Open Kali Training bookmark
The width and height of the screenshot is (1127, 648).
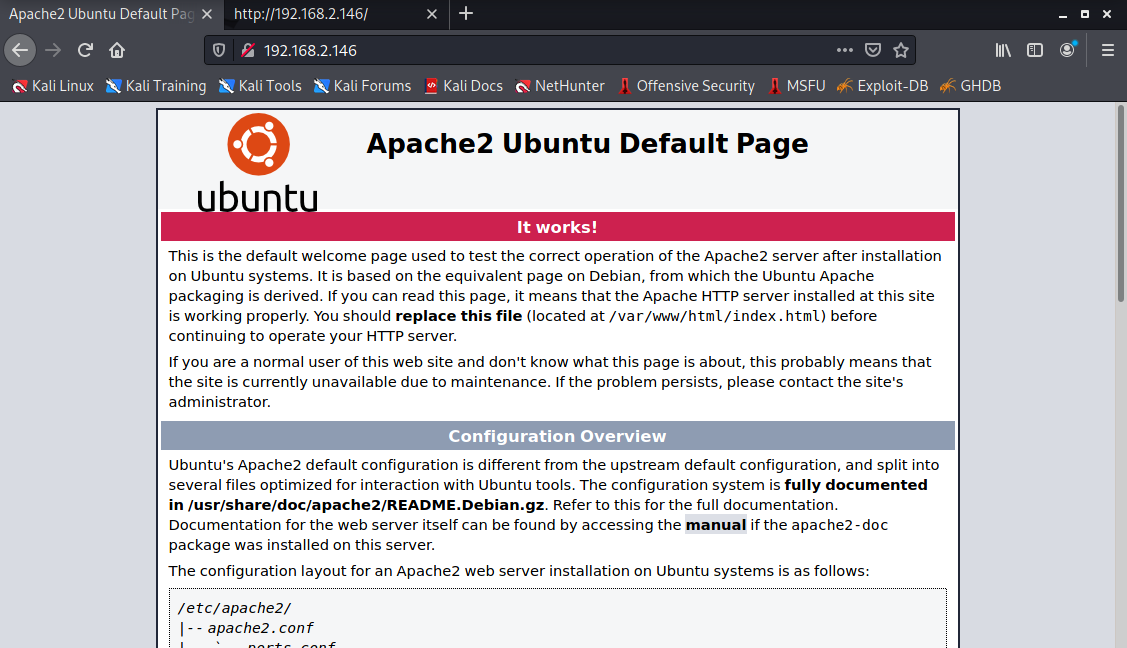point(156,86)
